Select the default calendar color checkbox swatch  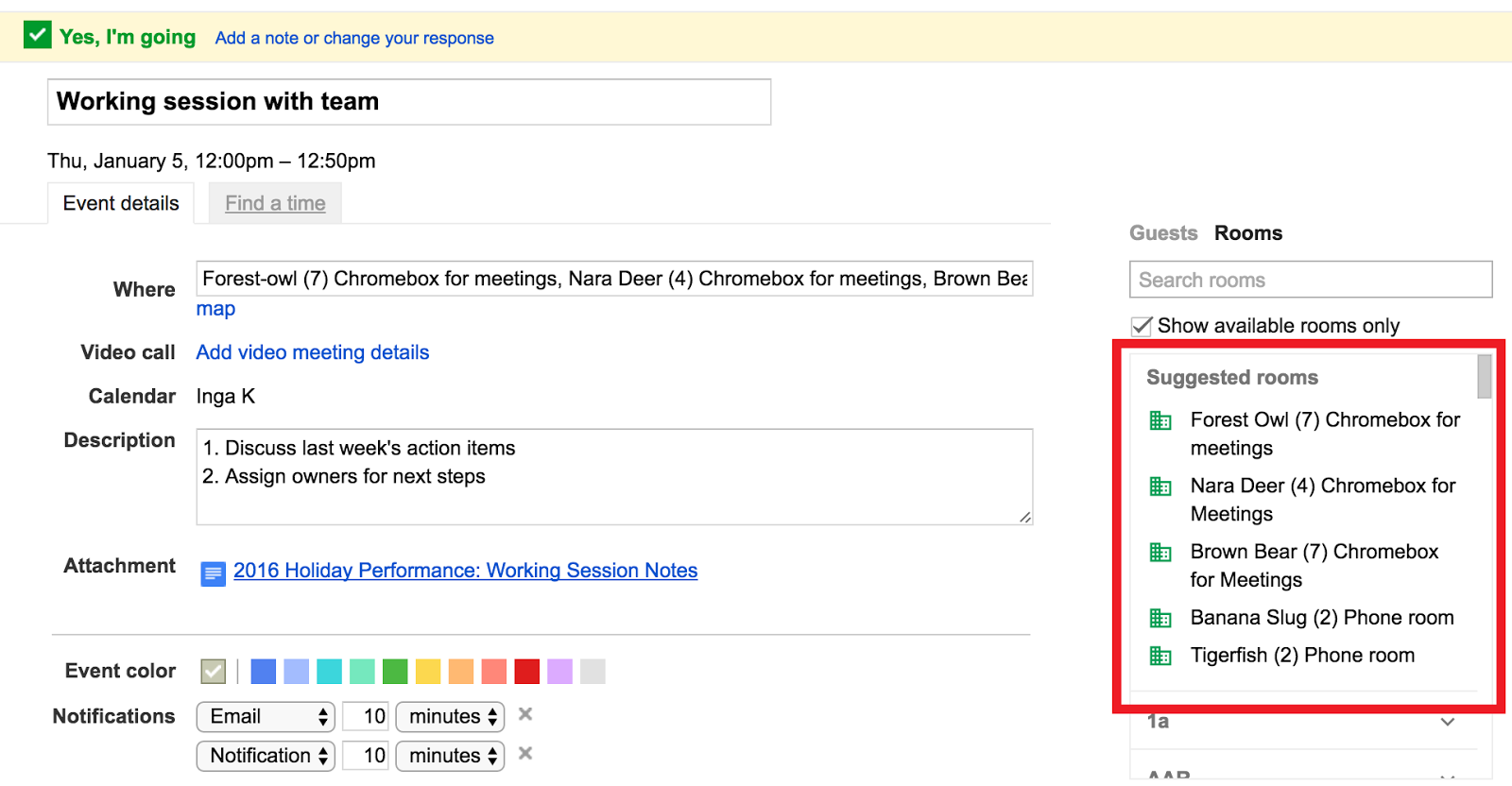214,672
